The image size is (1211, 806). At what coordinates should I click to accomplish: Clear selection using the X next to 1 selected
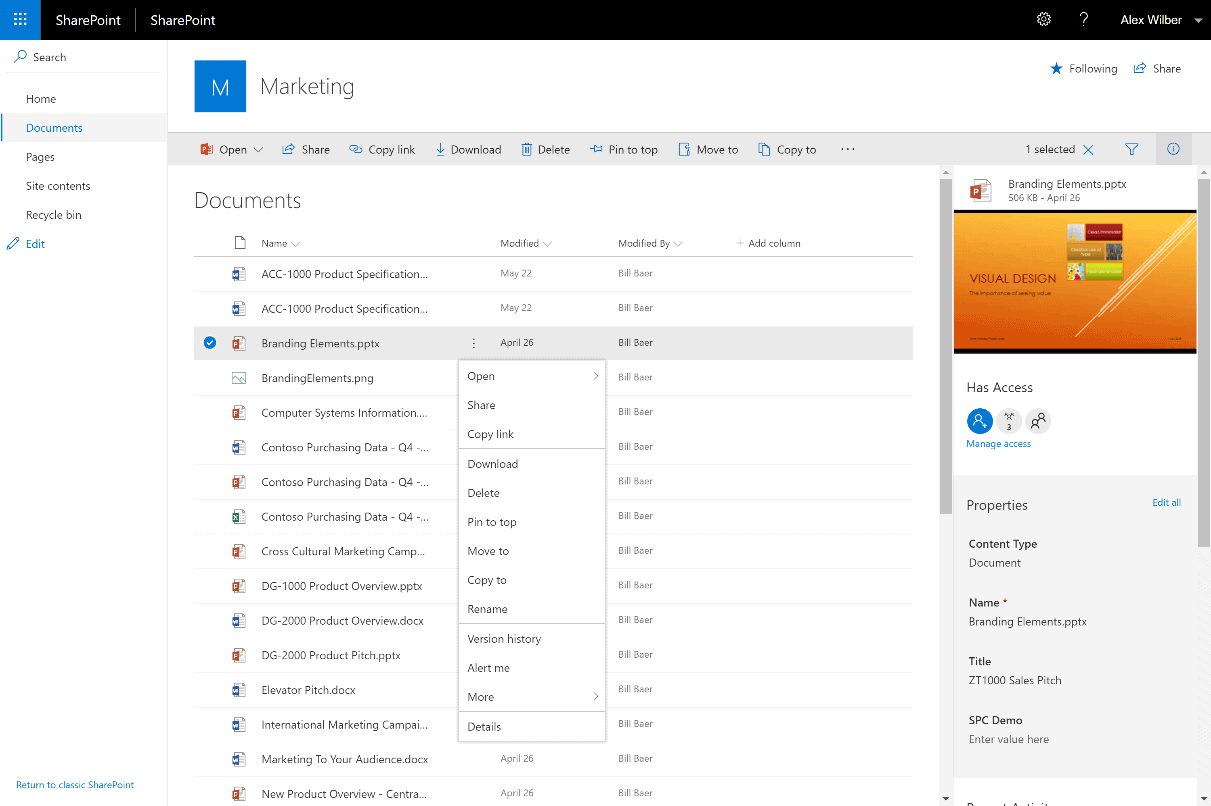click(x=1090, y=149)
